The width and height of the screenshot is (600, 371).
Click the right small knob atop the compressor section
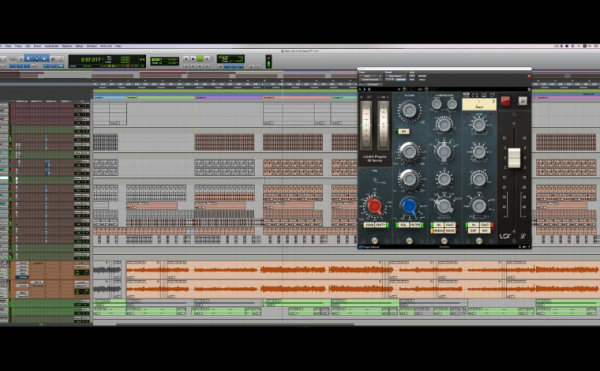point(452,104)
